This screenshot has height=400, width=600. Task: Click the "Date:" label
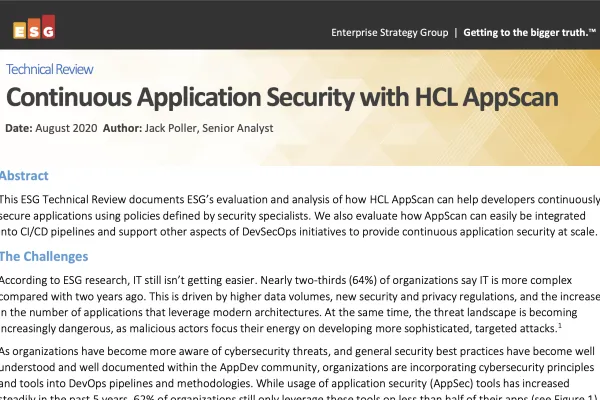point(18,128)
